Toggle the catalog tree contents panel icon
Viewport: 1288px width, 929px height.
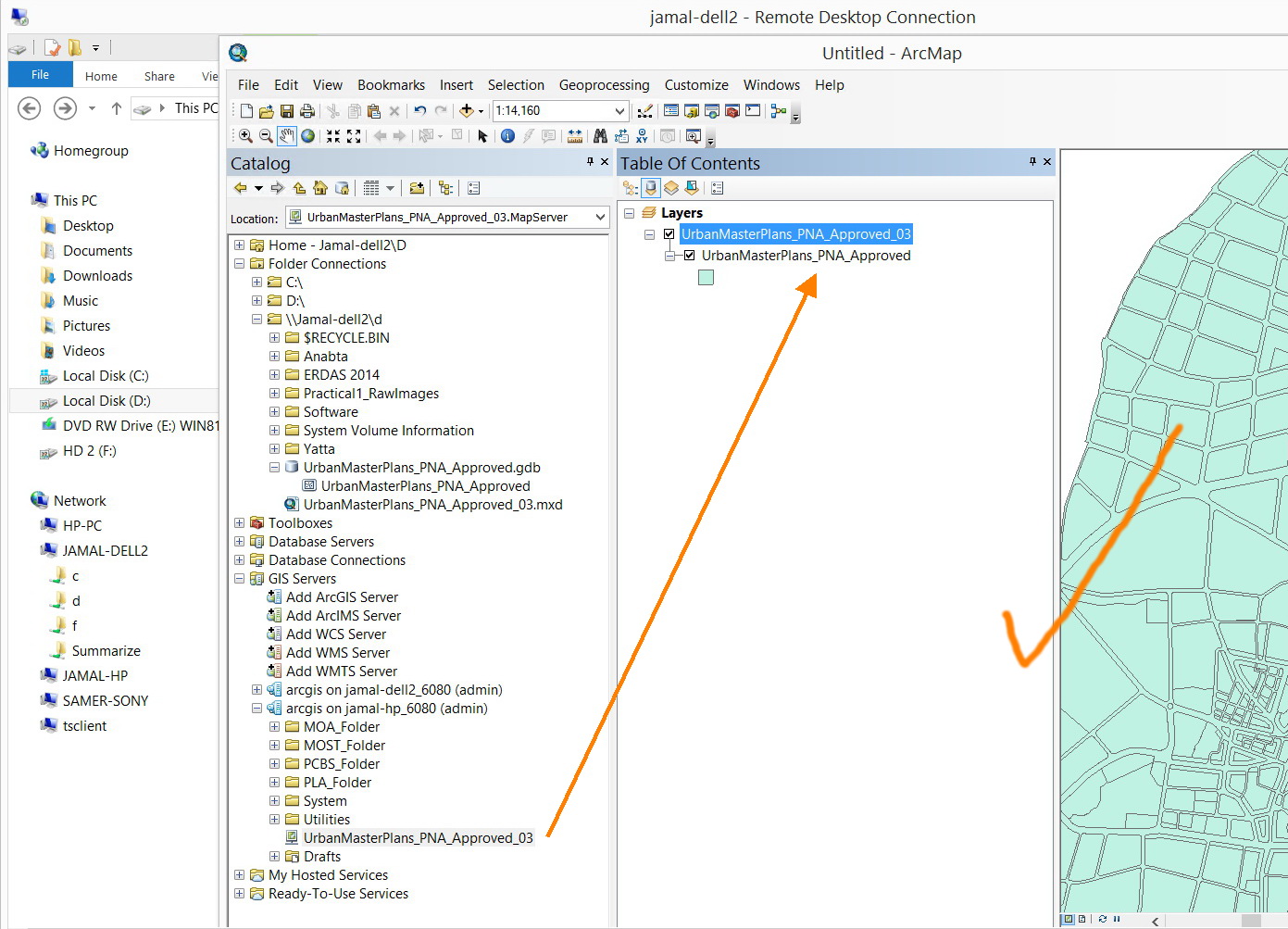click(445, 188)
